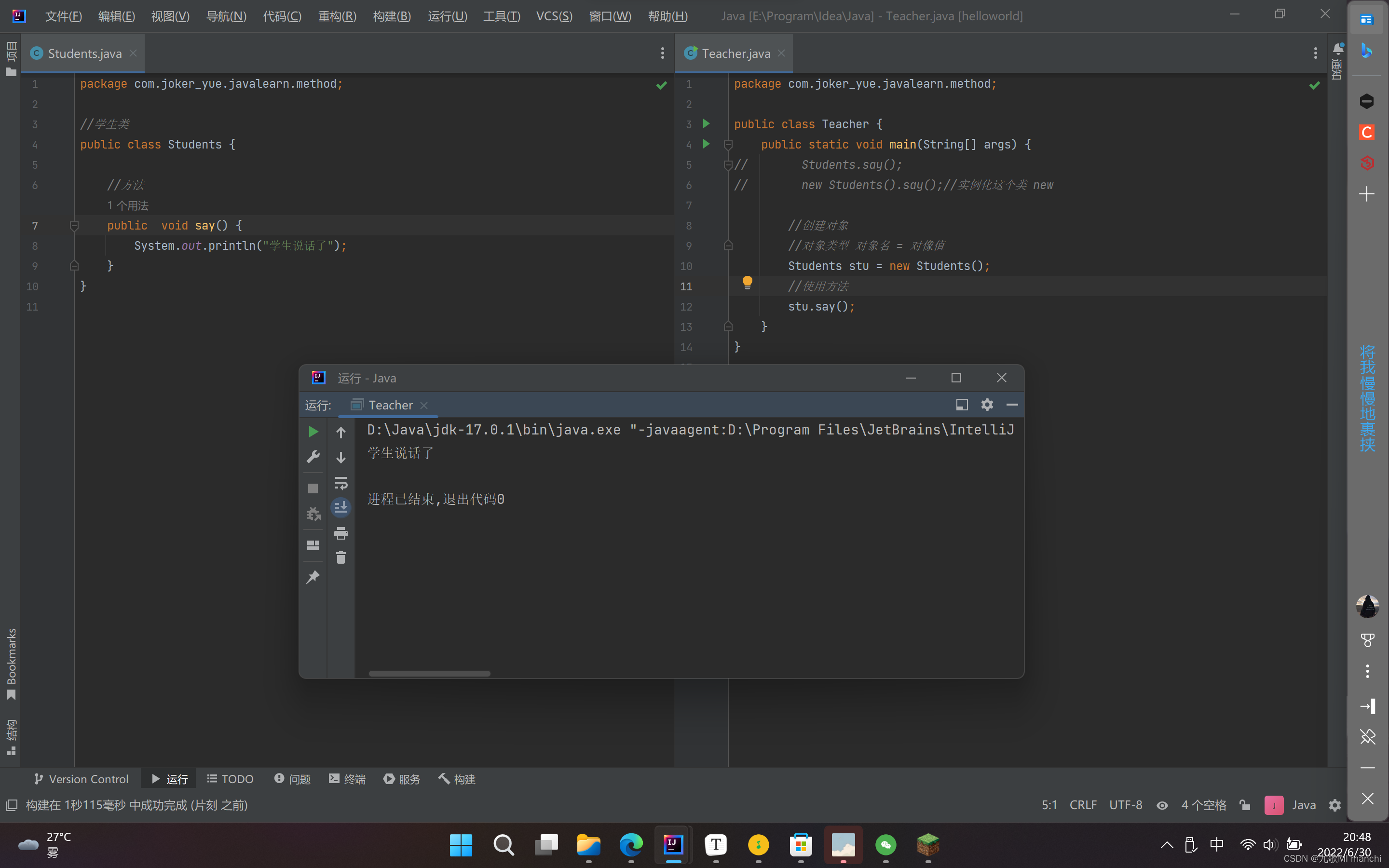Image resolution: width=1389 pixels, height=868 pixels.
Task: Click the horizontal scrollbar in Run console
Action: pyautogui.click(x=429, y=673)
